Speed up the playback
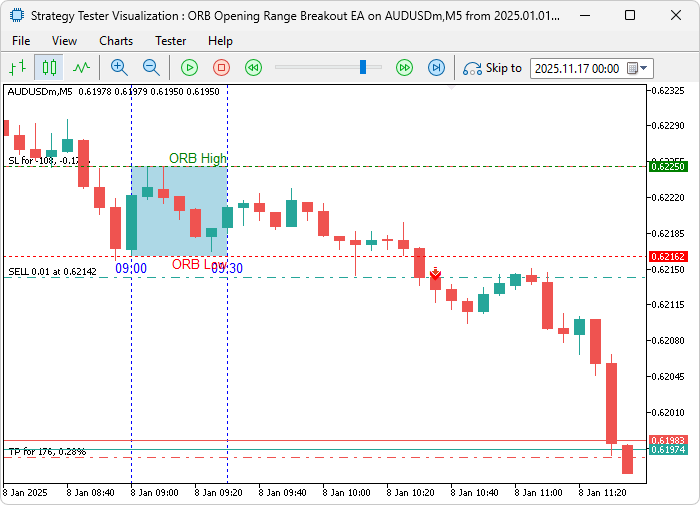The image size is (700, 505). click(x=404, y=68)
